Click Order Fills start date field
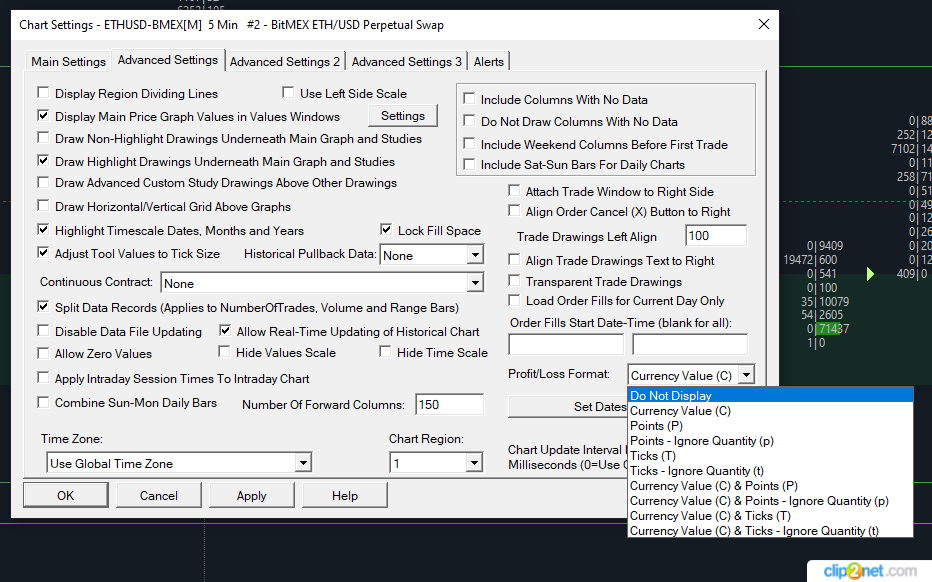932x582 pixels. pos(566,344)
